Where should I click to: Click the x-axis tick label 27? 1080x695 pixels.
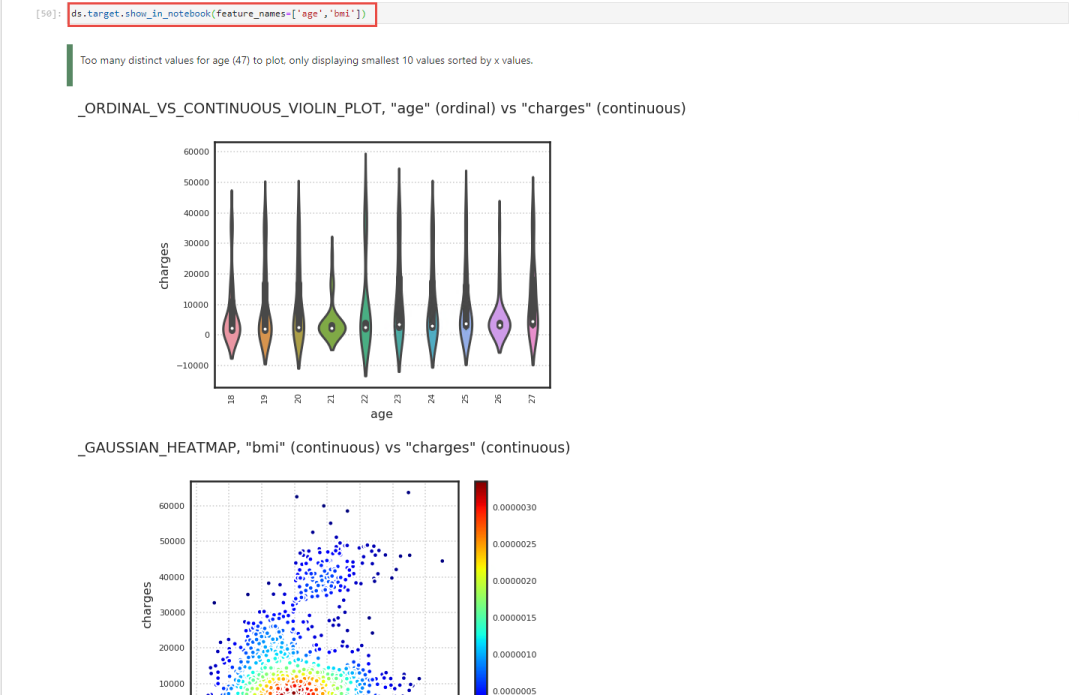(x=532, y=399)
